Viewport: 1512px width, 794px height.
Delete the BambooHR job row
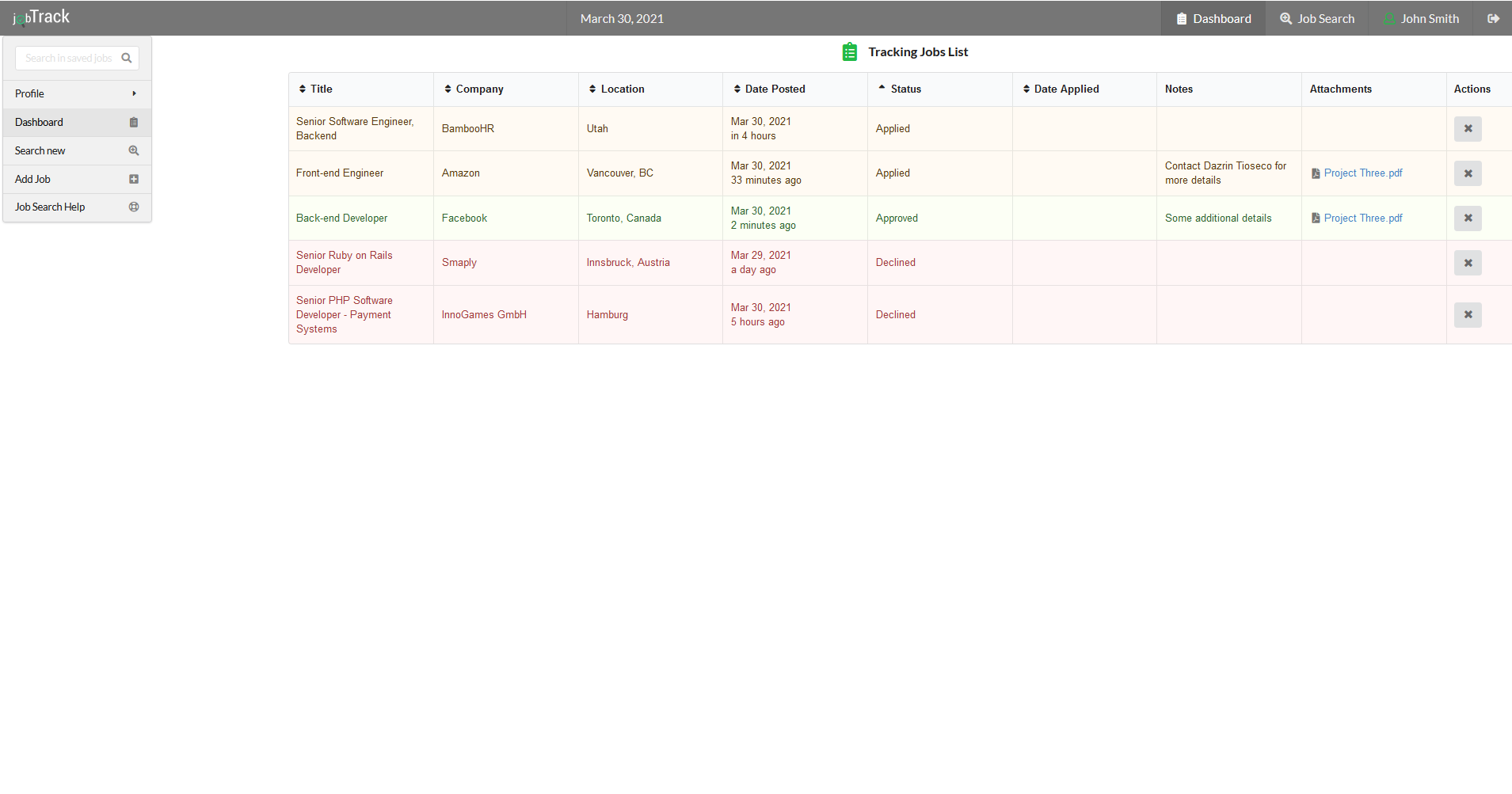[1468, 128]
